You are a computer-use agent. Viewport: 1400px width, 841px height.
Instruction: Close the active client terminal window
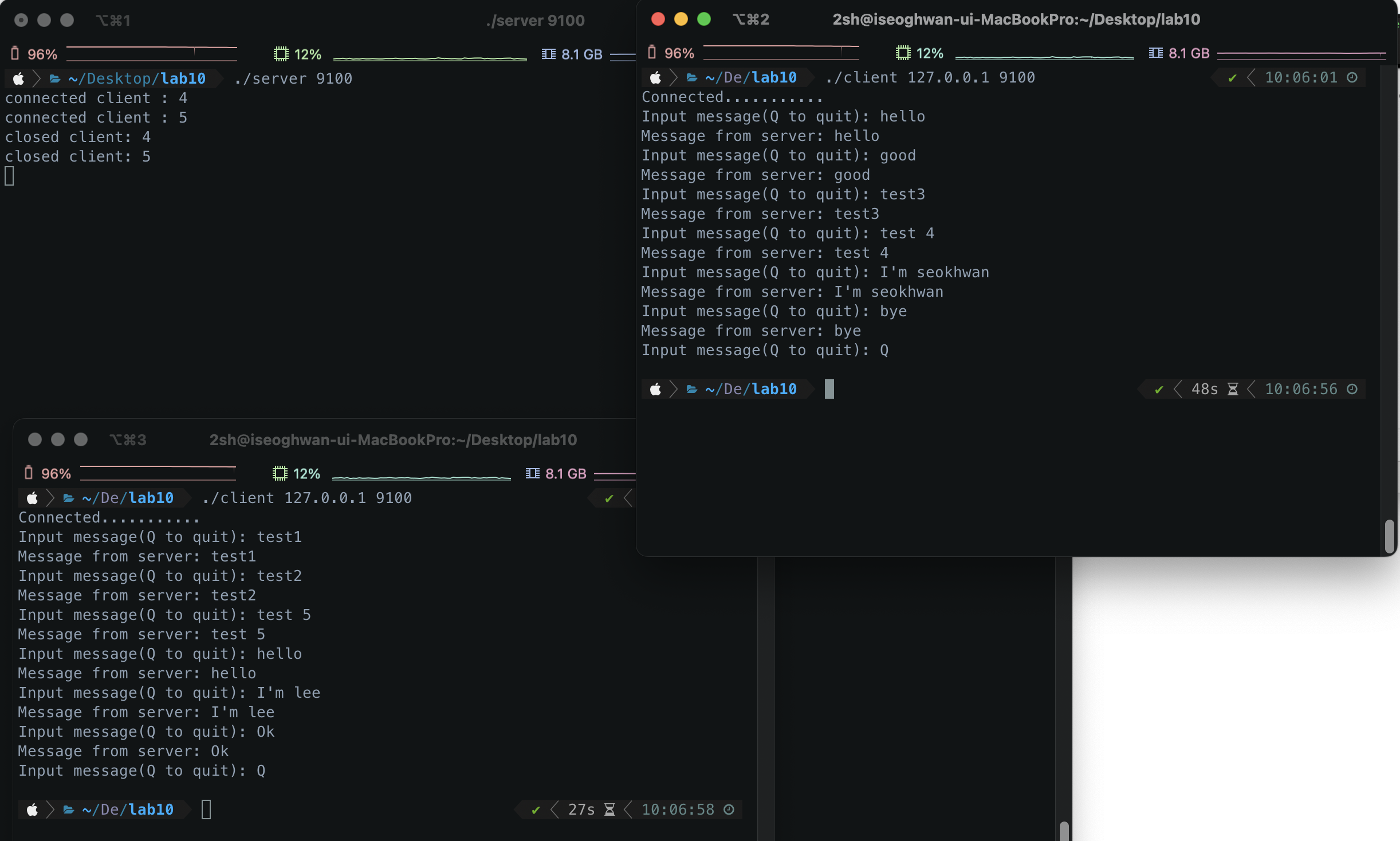658,19
